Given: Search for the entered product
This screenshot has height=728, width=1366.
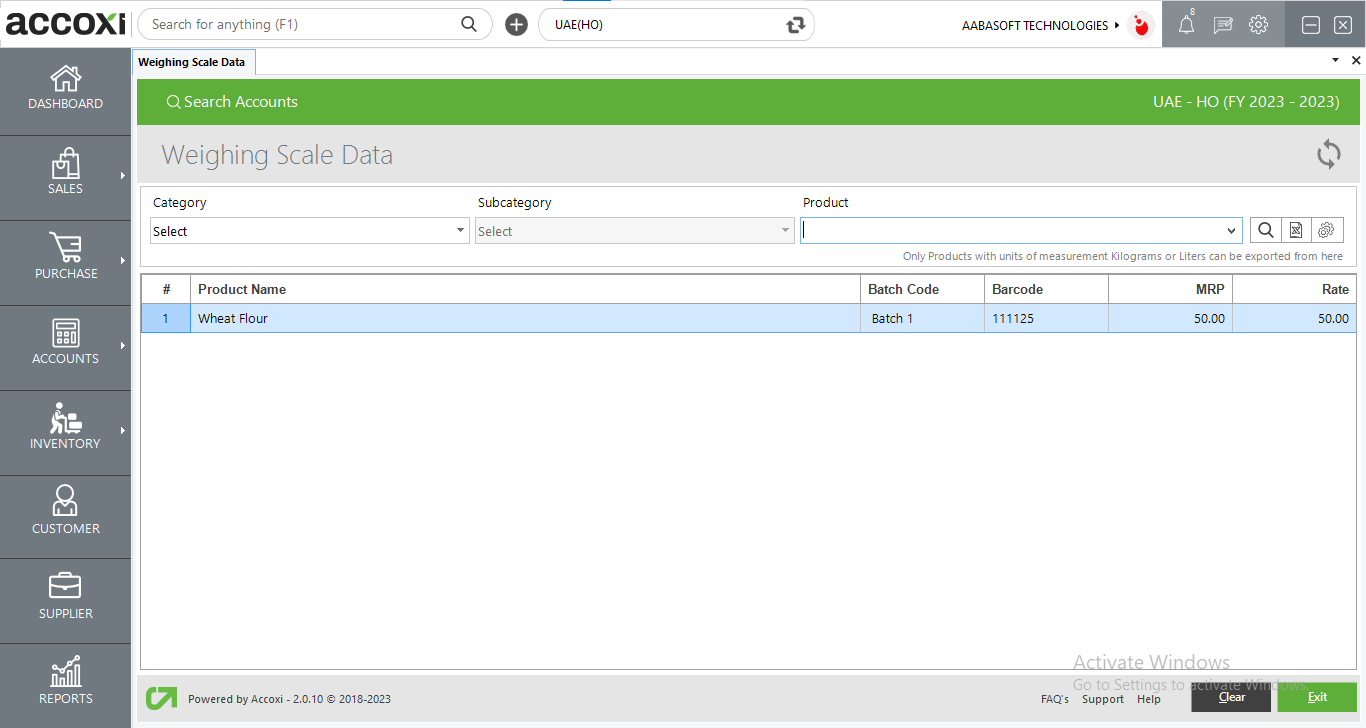Looking at the screenshot, I should pos(1265,229).
